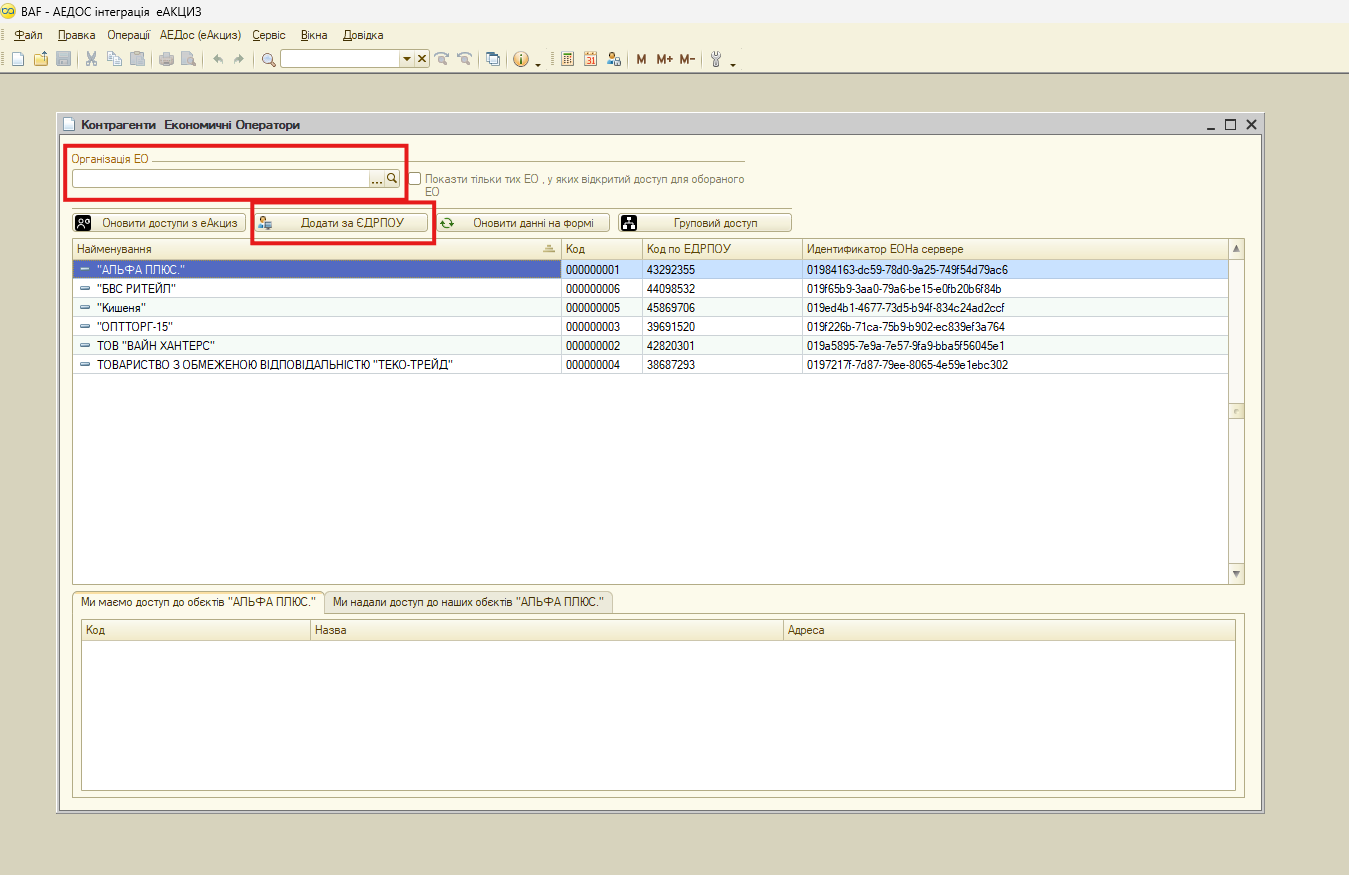Image resolution: width=1349 pixels, height=875 pixels.
Task: Click the Оновити доступи з еАкциз button
Action: coord(160,223)
